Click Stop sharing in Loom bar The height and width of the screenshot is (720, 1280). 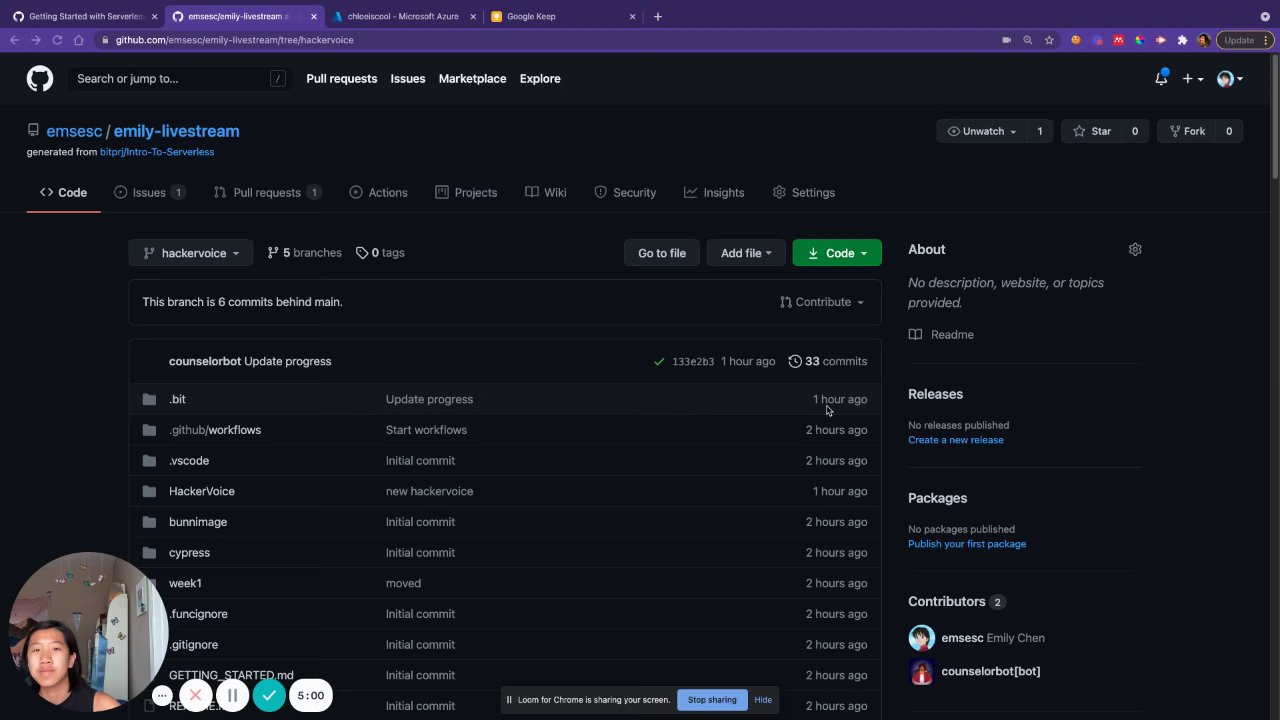712,700
